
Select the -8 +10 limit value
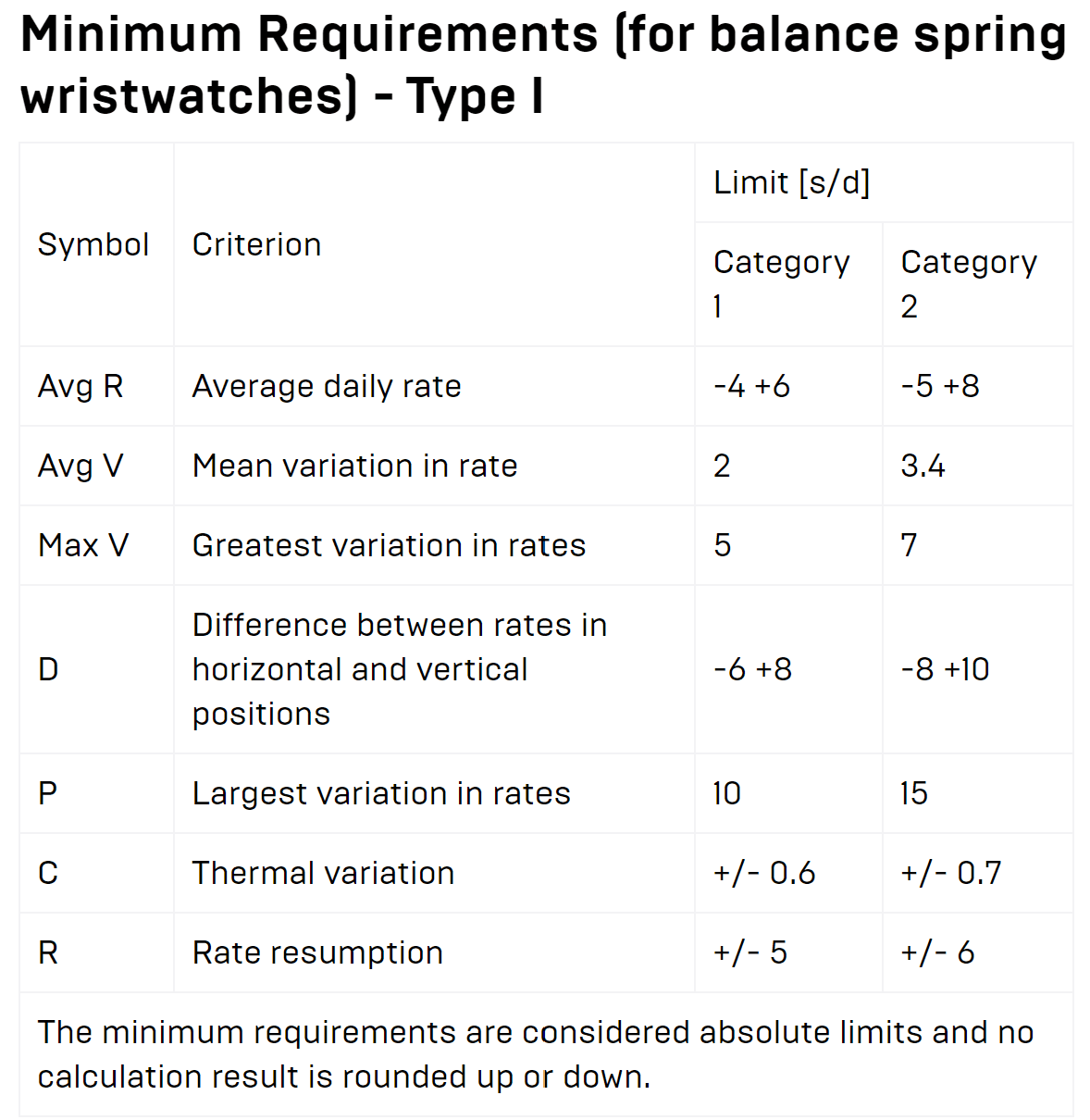[946, 669]
